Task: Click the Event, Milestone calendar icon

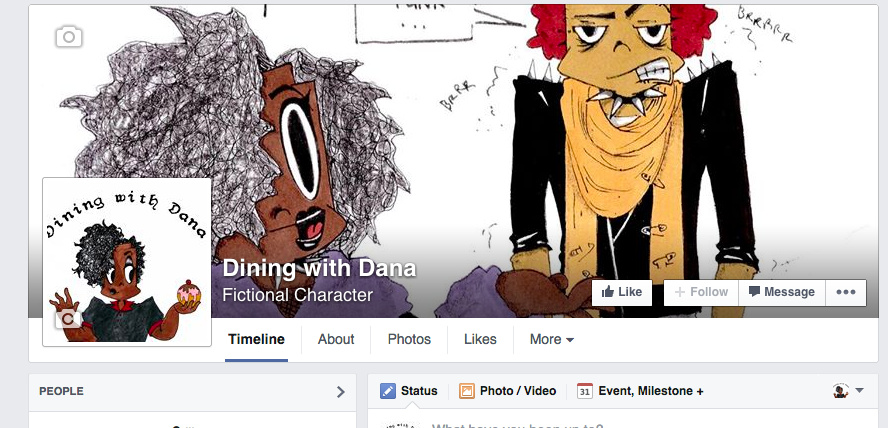Action: [x=584, y=391]
